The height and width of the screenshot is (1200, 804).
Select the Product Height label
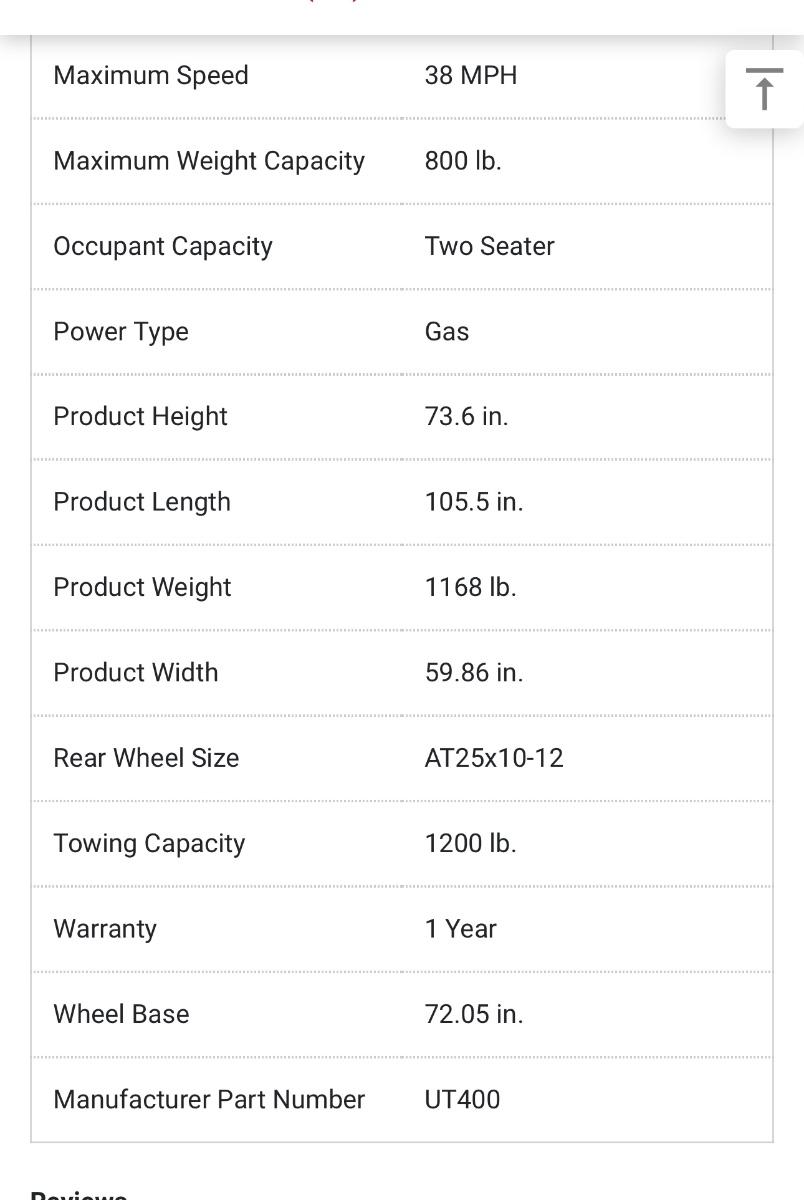141,417
